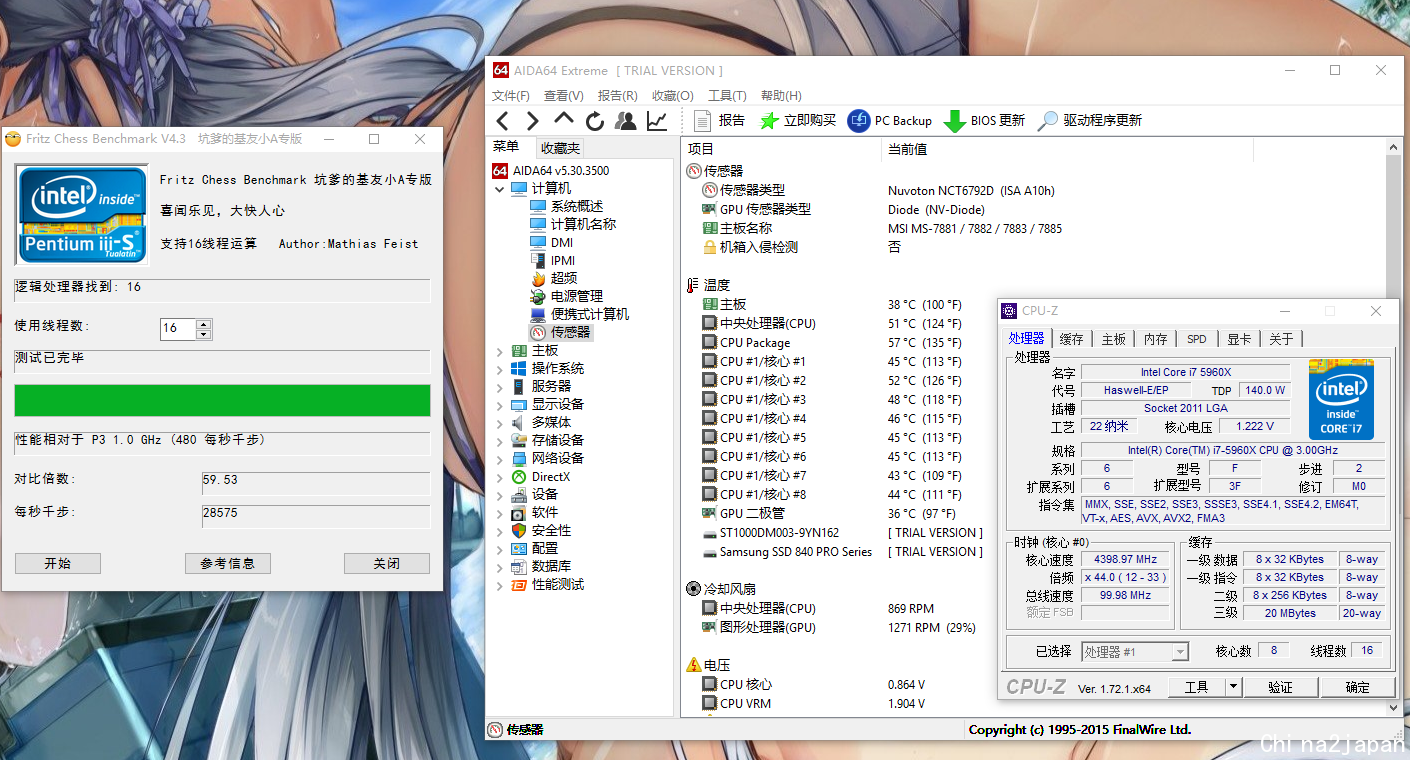1410x760 pixels.
Task: Open AIDA64 user management icon
Action: pos(626,121)
